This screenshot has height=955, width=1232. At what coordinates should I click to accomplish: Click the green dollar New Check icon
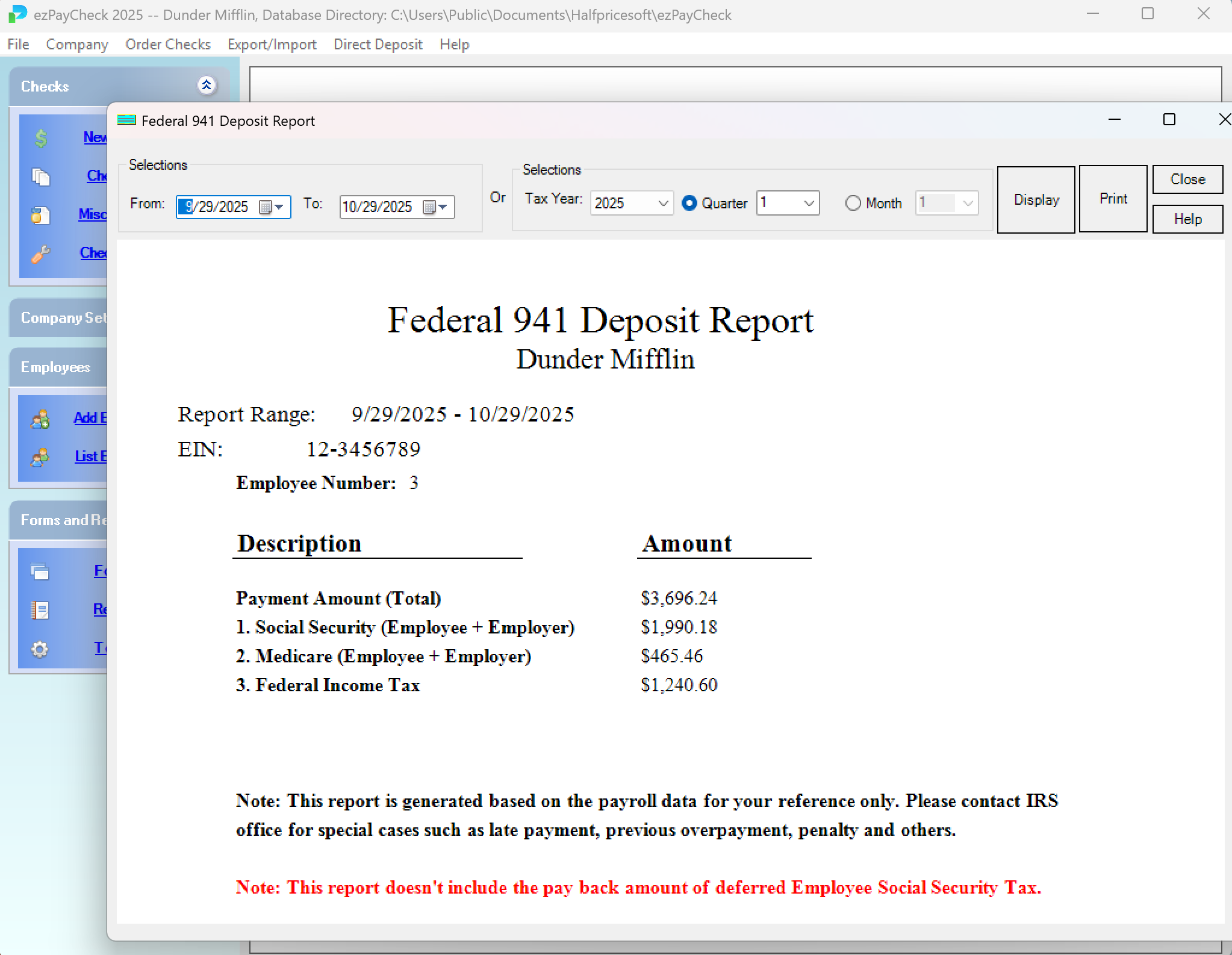tap(41, 138)
